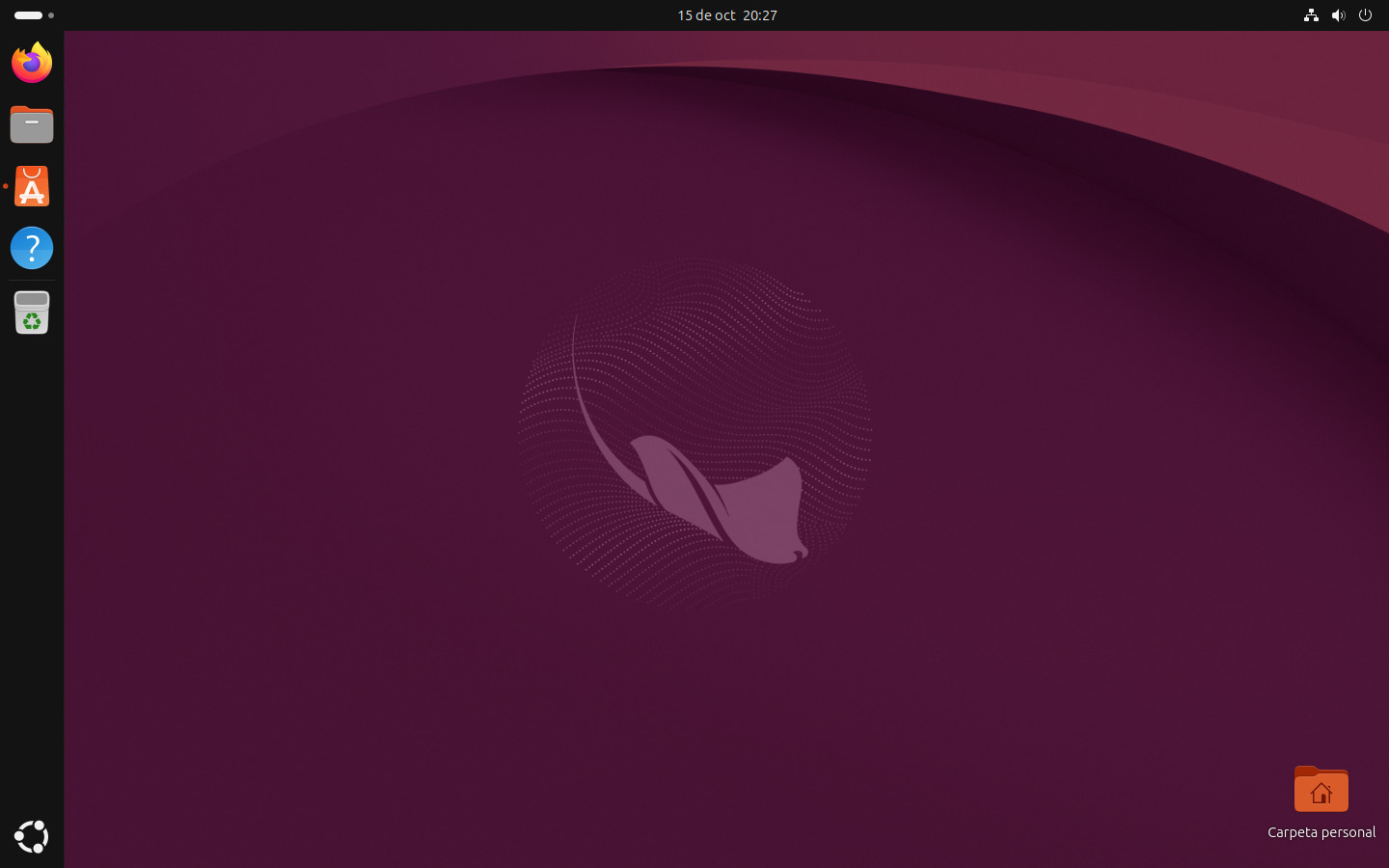Viewport: 1389px width, 868px height.
Task: Open the calendar via the date and time
Action: tap(727, 15)
